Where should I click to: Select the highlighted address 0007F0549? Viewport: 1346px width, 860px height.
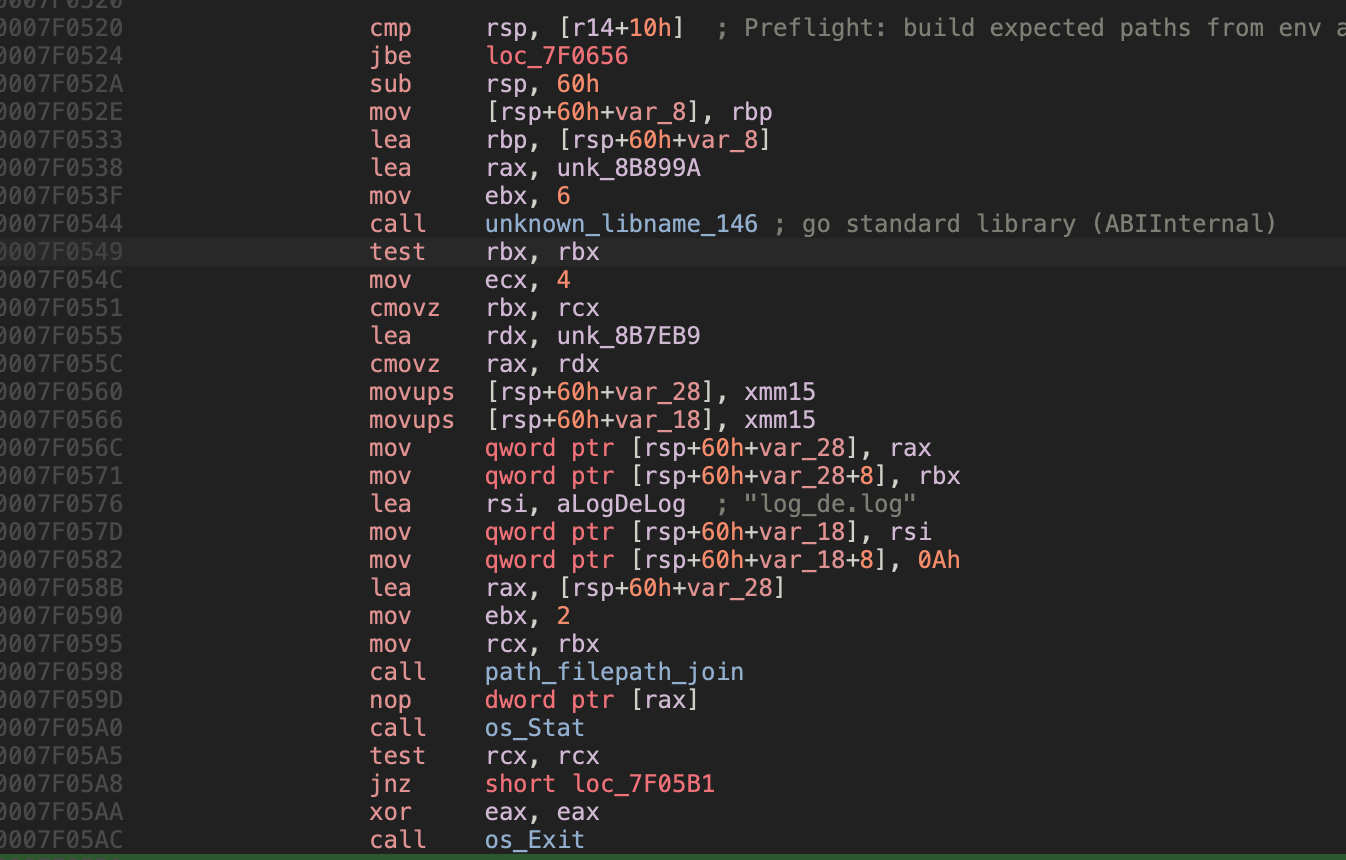pyautogui.click(x=60, y=252)
